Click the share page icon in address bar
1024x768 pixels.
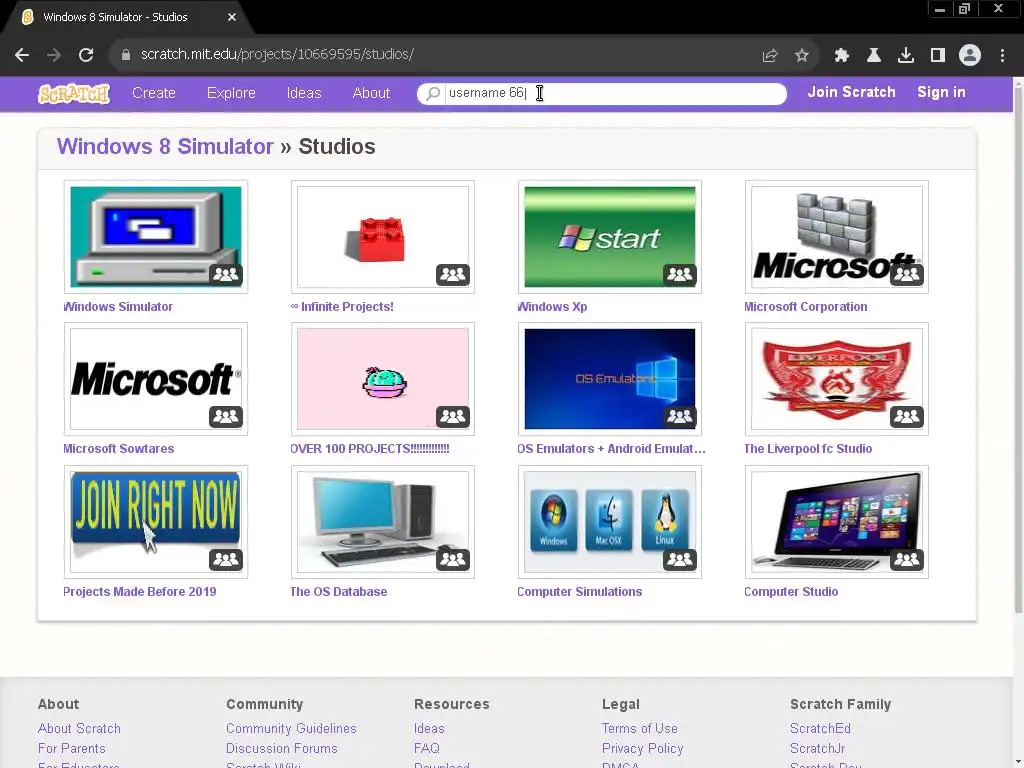pyautogui.click(x=770, y=56)
